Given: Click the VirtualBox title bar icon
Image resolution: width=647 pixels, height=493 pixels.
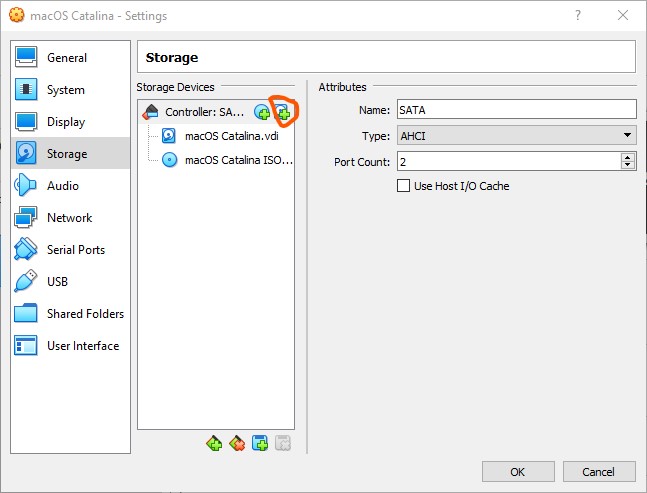Looking at the screenshot, I should 17,15.
